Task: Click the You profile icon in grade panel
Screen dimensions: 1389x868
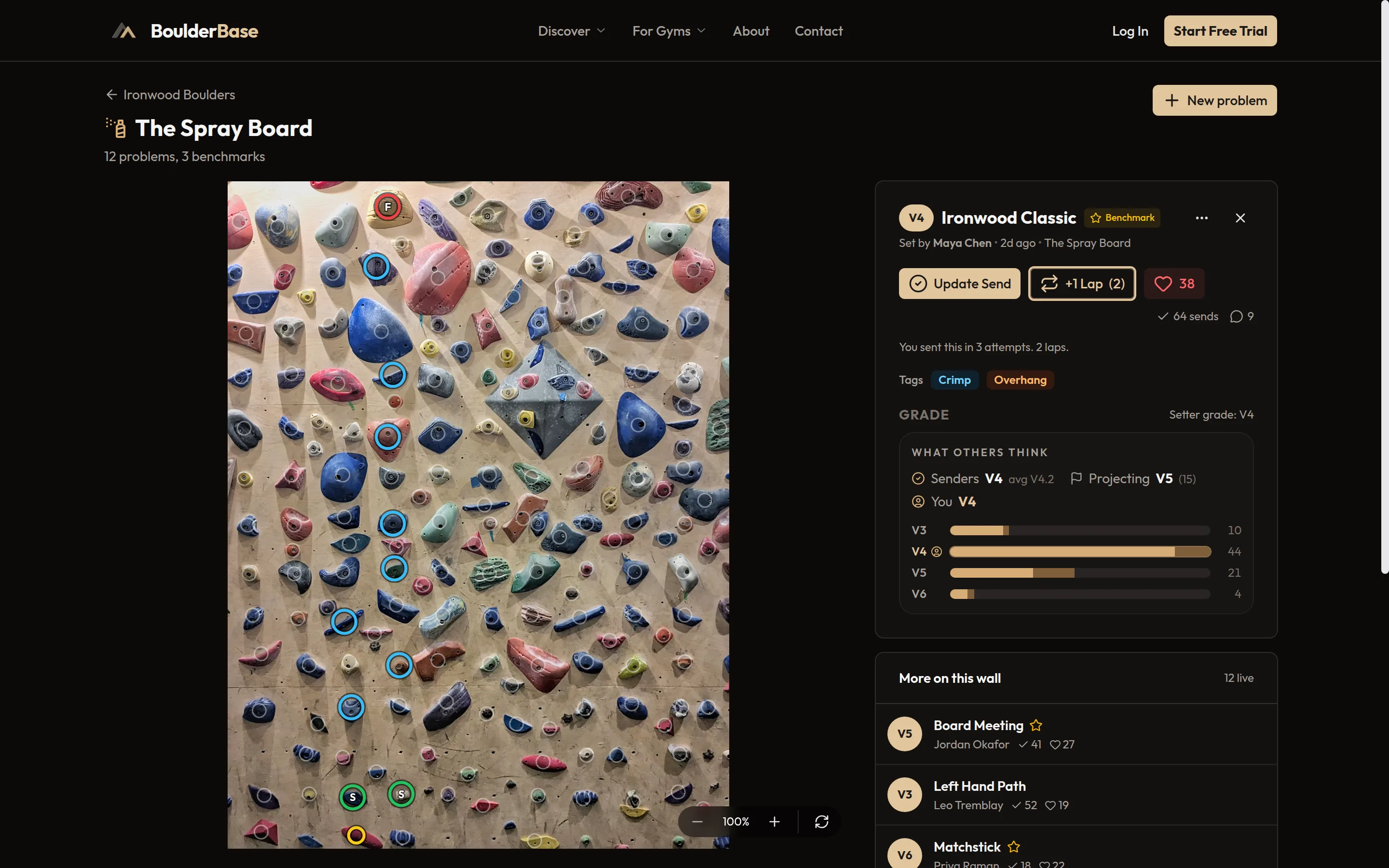Action: click(918, 502)
